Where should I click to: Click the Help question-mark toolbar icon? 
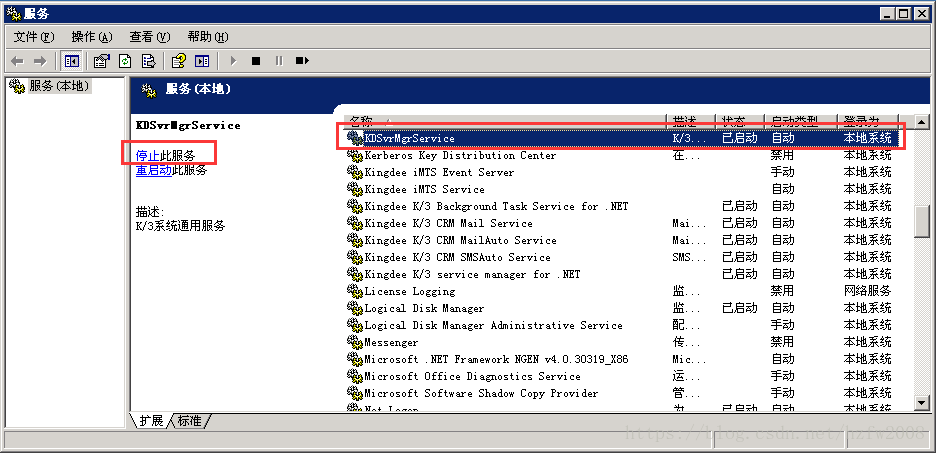178,61
